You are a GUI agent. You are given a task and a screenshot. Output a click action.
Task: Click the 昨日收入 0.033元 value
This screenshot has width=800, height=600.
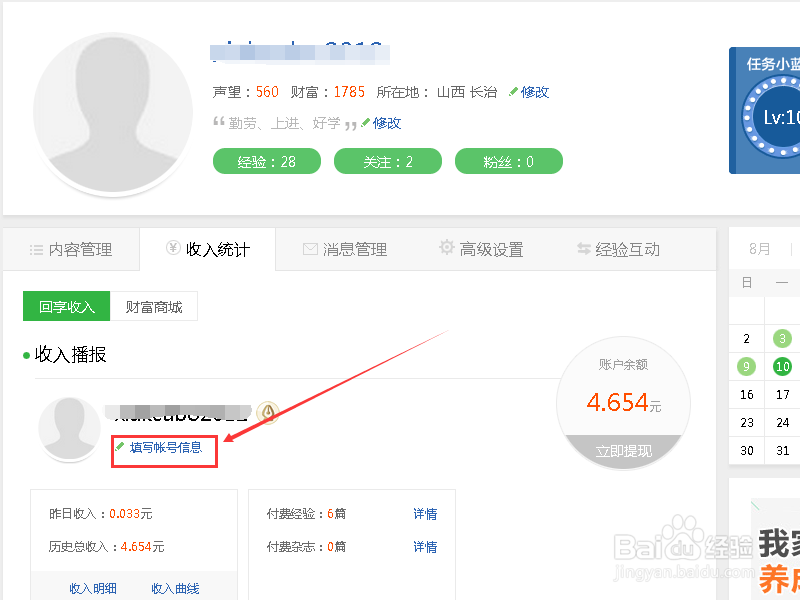point(131,514)
